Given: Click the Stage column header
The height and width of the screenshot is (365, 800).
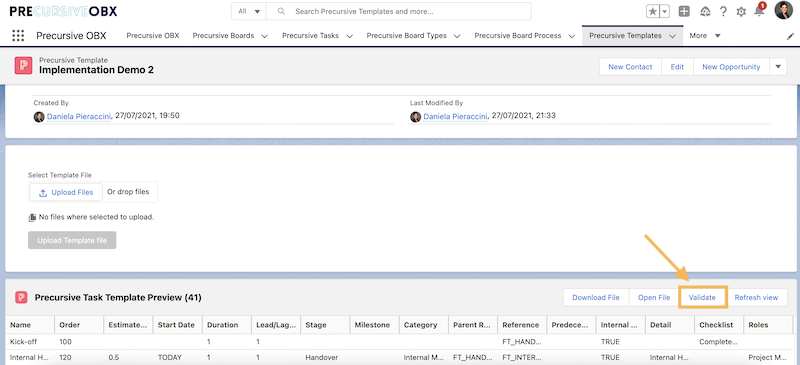Looking at the screenshot, I should click(x=326, y=325).
